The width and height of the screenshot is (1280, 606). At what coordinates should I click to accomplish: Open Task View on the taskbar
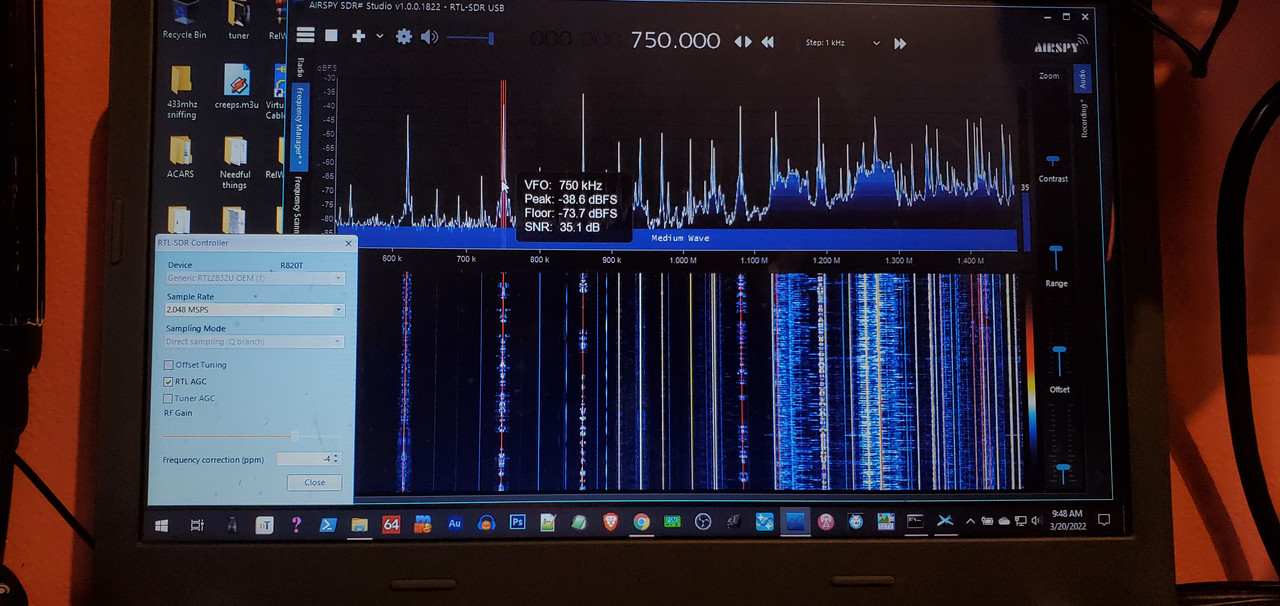(x=197, y=523)
